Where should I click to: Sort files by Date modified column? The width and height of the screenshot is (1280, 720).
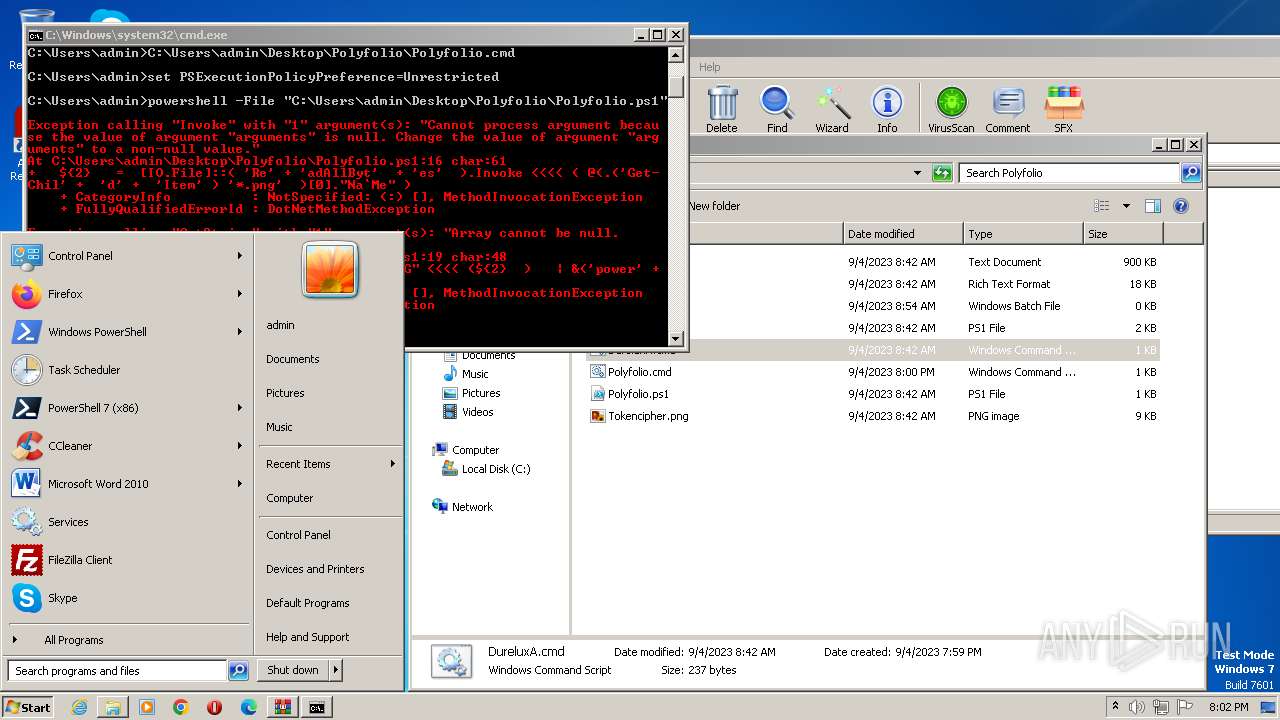click(x=903, y=234)
